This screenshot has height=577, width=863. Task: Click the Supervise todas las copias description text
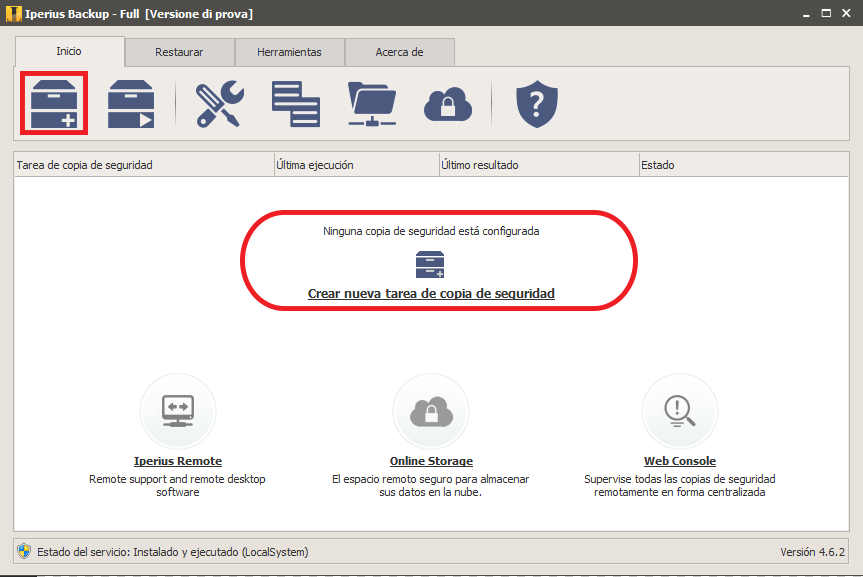coord(680,486)
